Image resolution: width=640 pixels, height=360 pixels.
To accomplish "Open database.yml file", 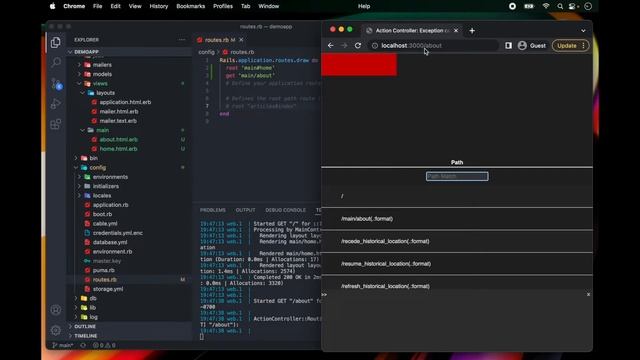I will (x=110, y=242).
